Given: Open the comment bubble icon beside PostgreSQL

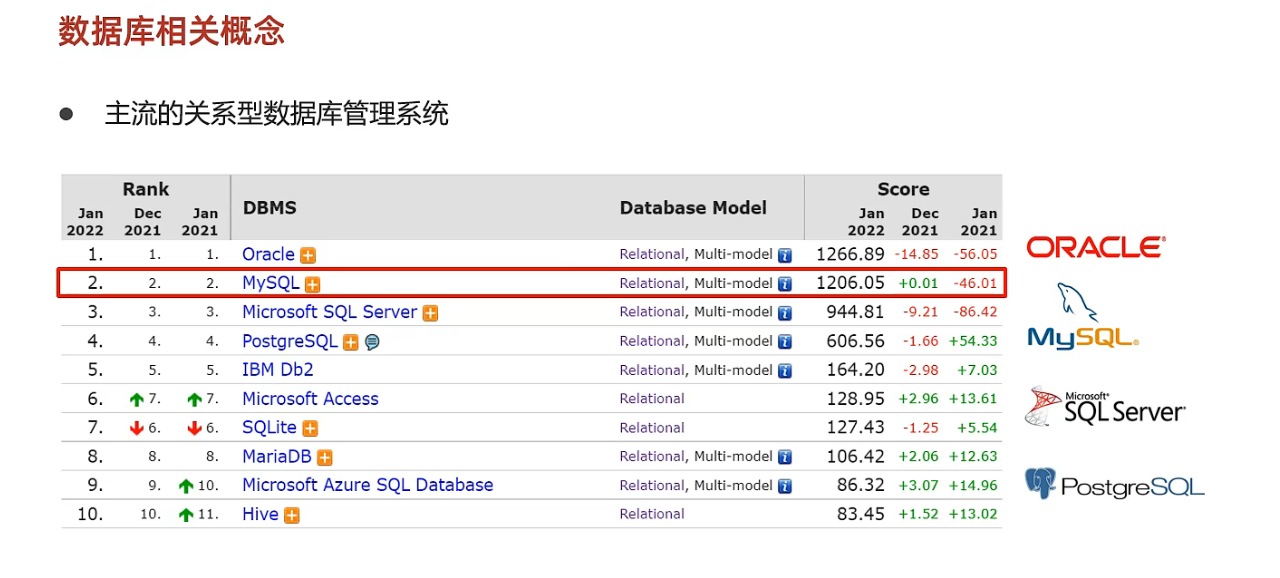Looking at the screenshot, I should (372, 342).
